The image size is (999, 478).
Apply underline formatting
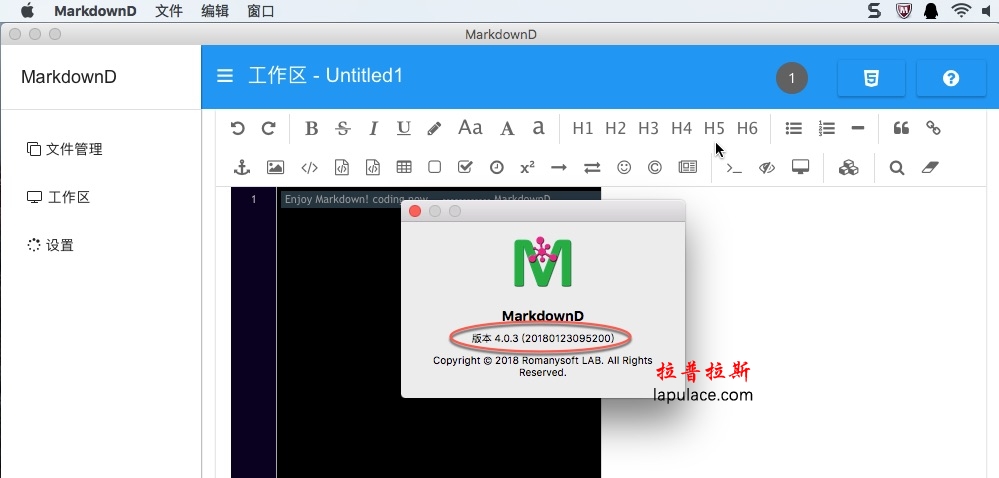tap(403, 128)
